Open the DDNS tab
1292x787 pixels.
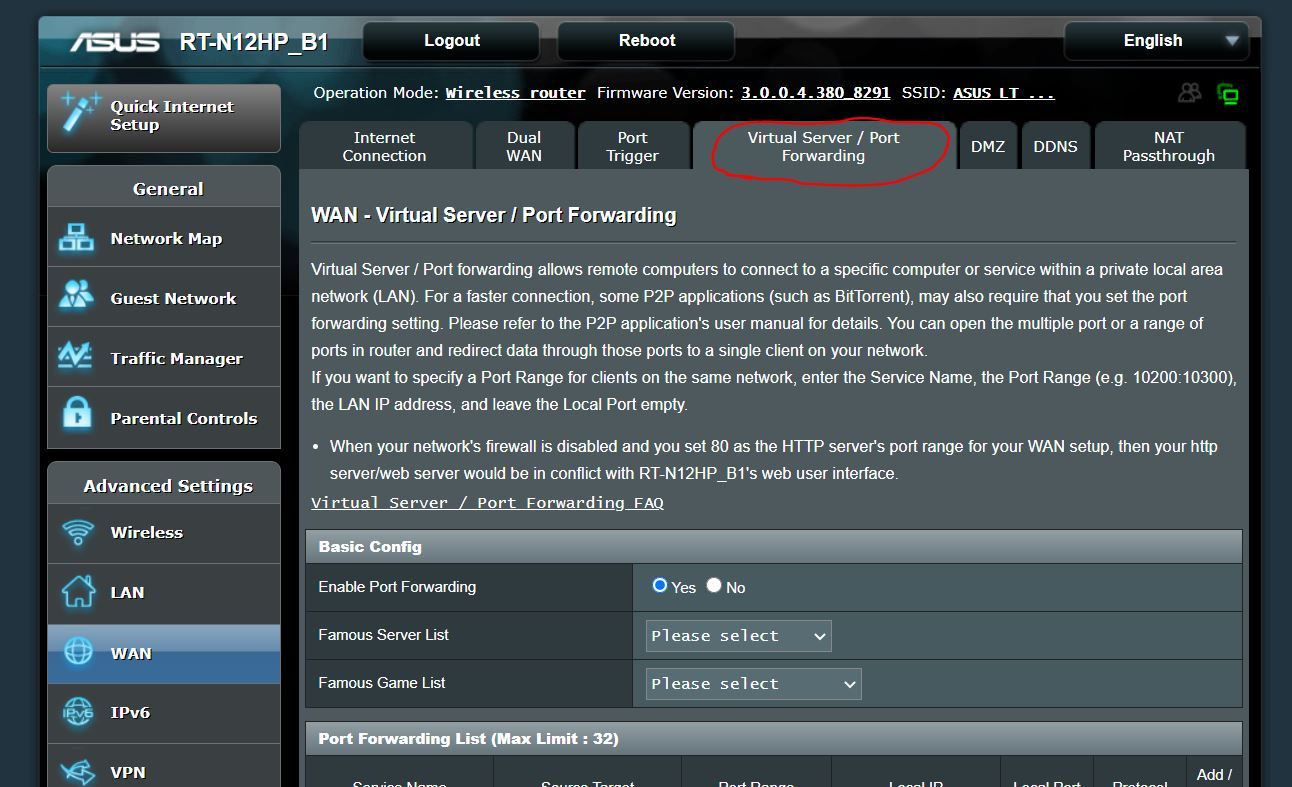pyautogui.click(x=1056, y=146)
